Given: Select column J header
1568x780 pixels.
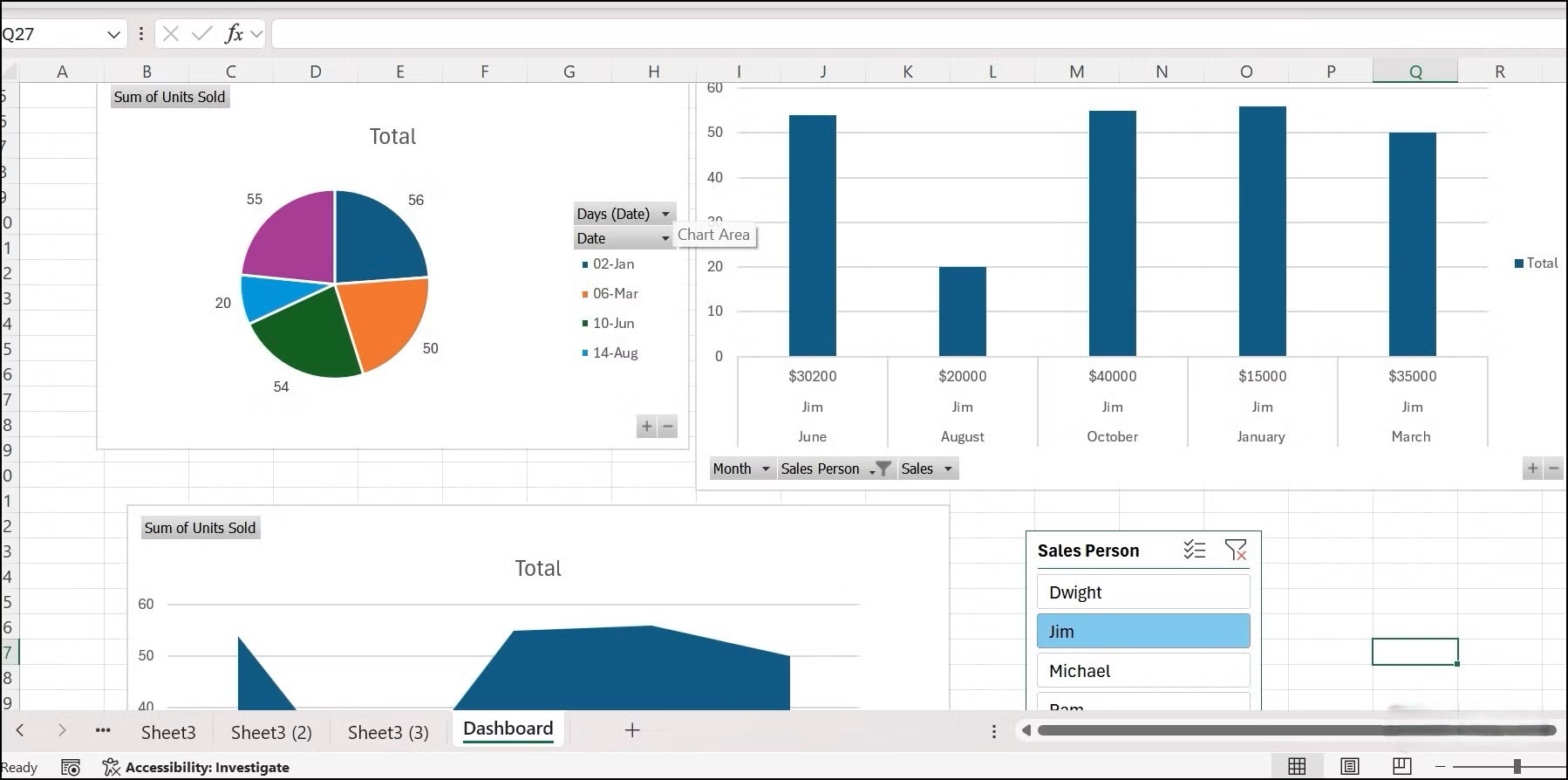Looking at the screenshot, I should 823,72.
